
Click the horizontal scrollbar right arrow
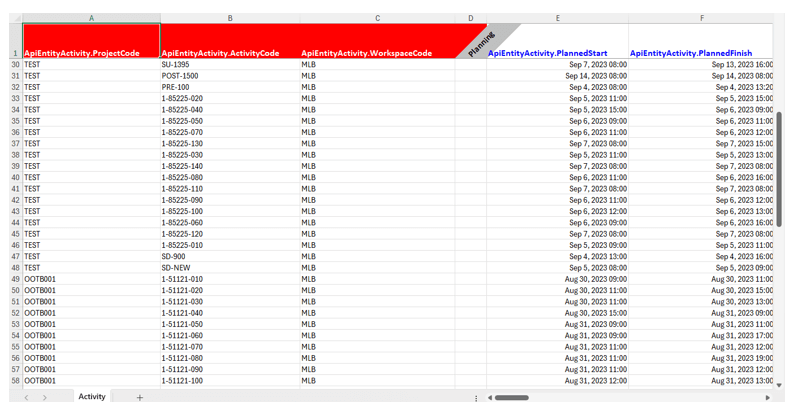(768, 397)
